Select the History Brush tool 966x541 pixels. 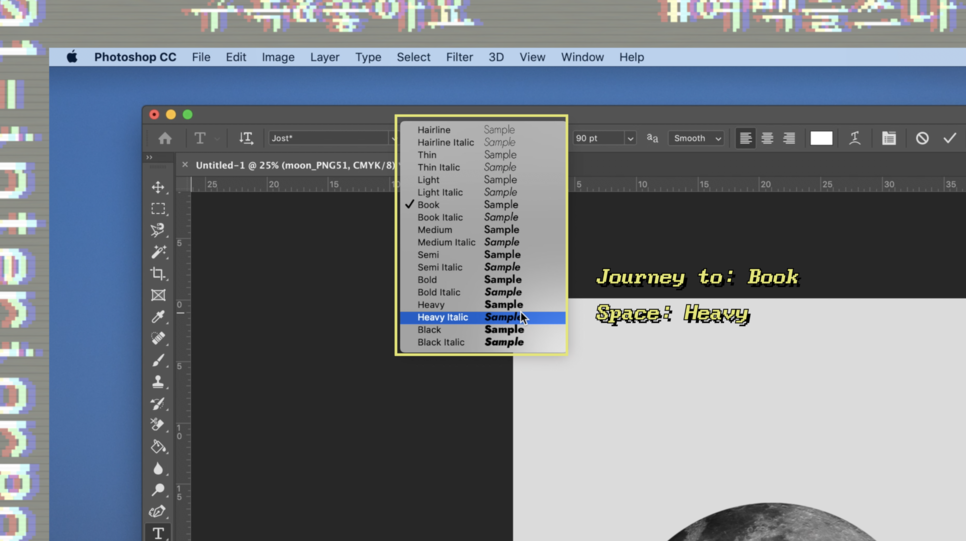158,404
